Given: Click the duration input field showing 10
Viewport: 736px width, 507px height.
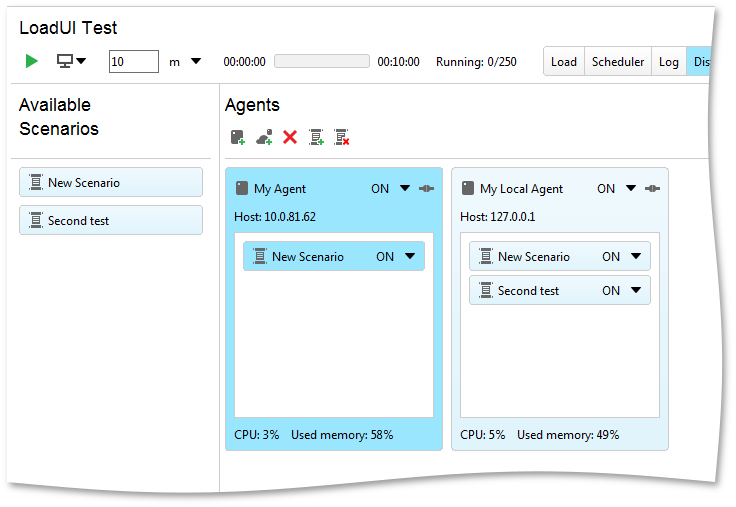Looking at the screenshot, I should click(x=134, y=61).
